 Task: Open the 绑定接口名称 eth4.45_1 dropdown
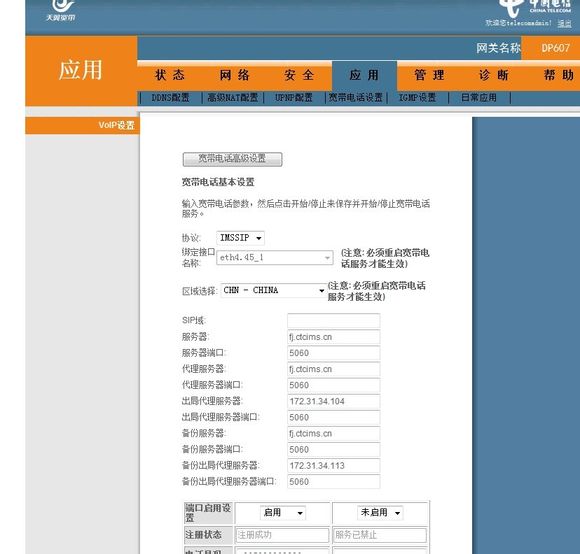point(275,257)
